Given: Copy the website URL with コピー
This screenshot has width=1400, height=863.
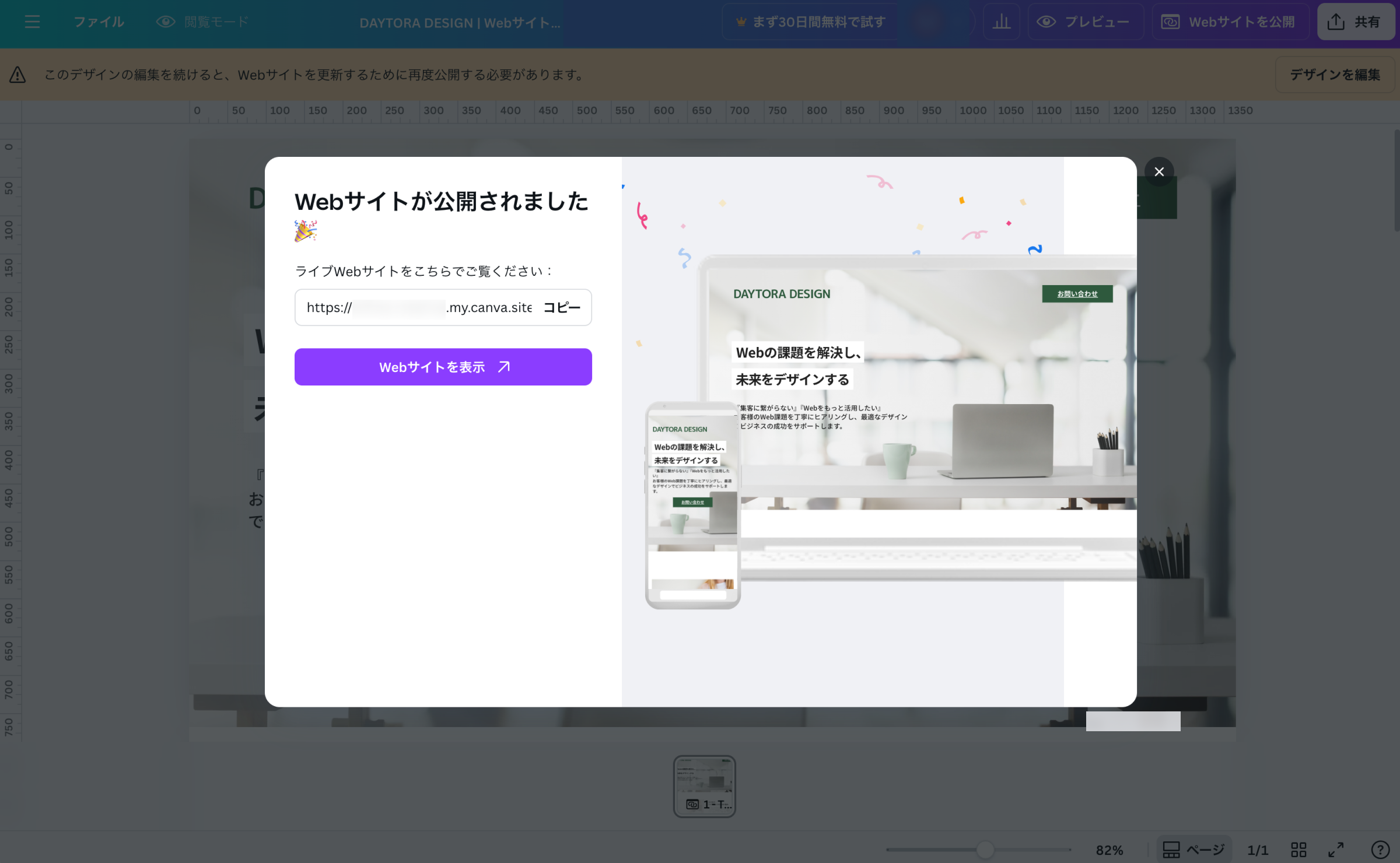Looking at the screenshot, I should (562, 307).
